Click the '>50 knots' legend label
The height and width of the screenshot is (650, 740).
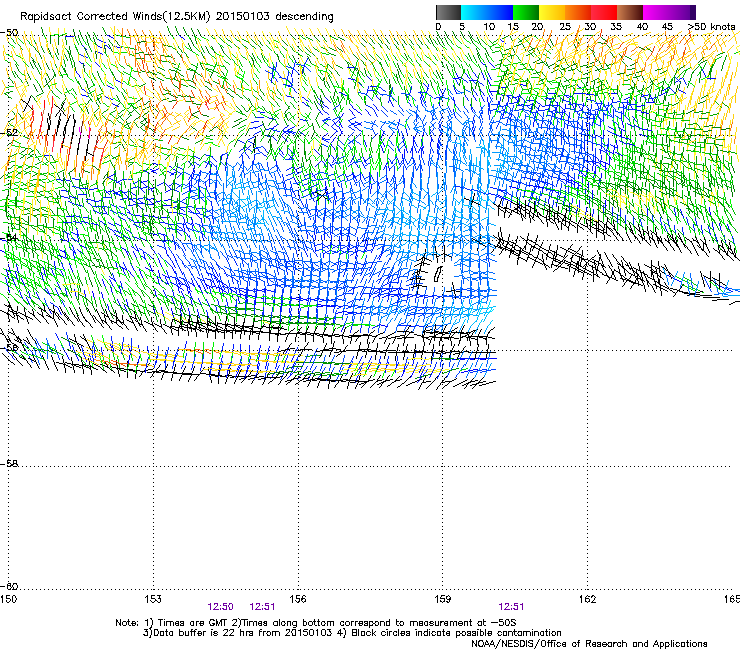pyautogui.click(x=711, y=26)
